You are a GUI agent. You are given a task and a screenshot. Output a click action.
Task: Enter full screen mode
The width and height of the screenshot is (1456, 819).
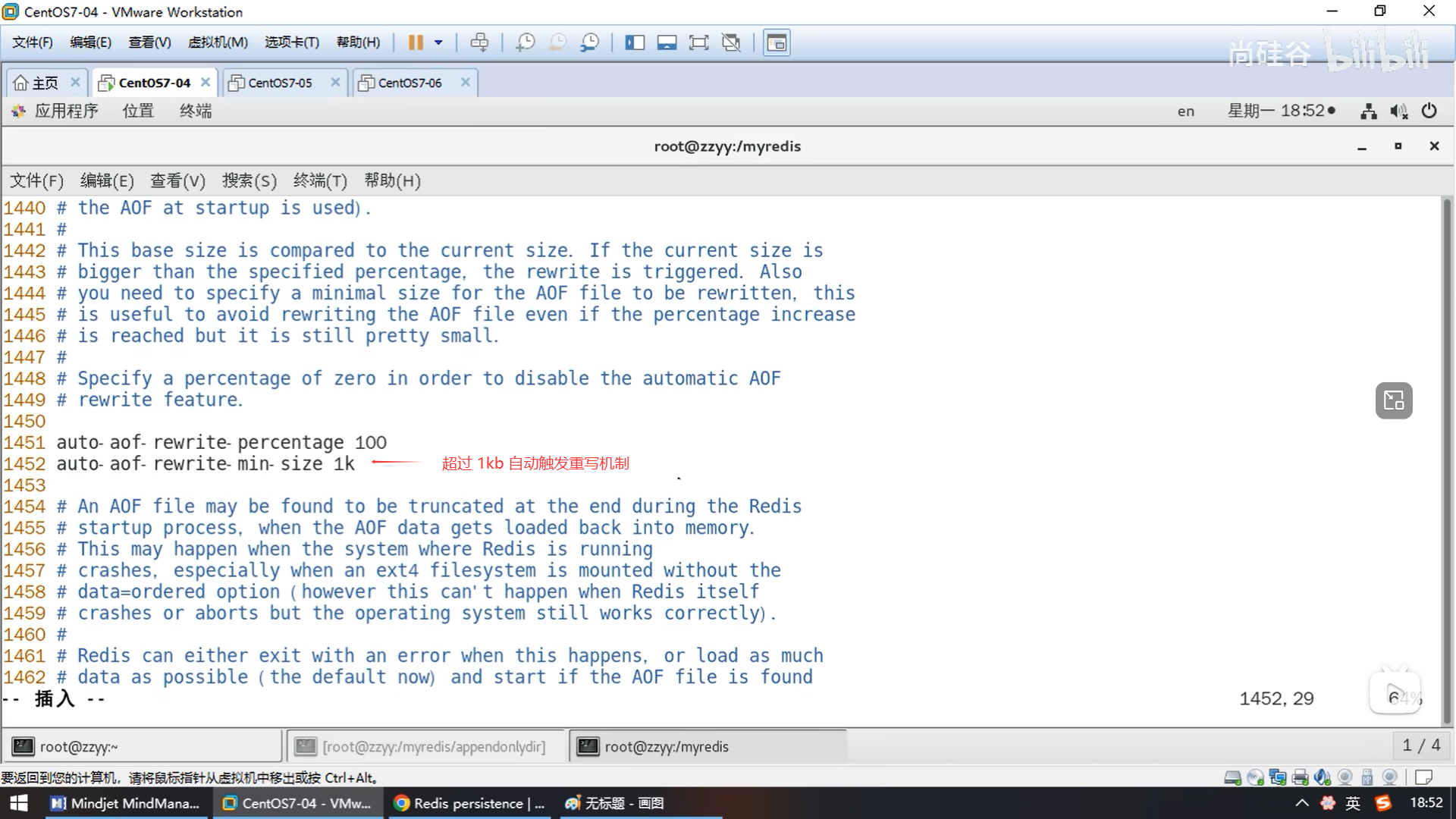point(698,42)
